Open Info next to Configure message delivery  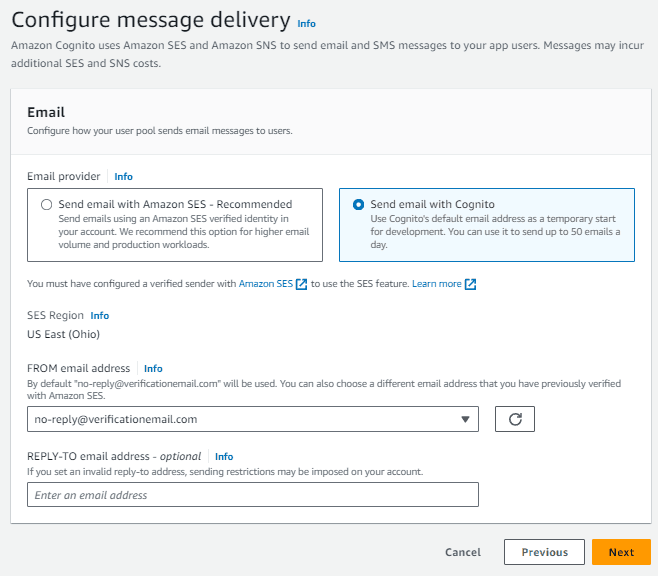click(306, 23)
